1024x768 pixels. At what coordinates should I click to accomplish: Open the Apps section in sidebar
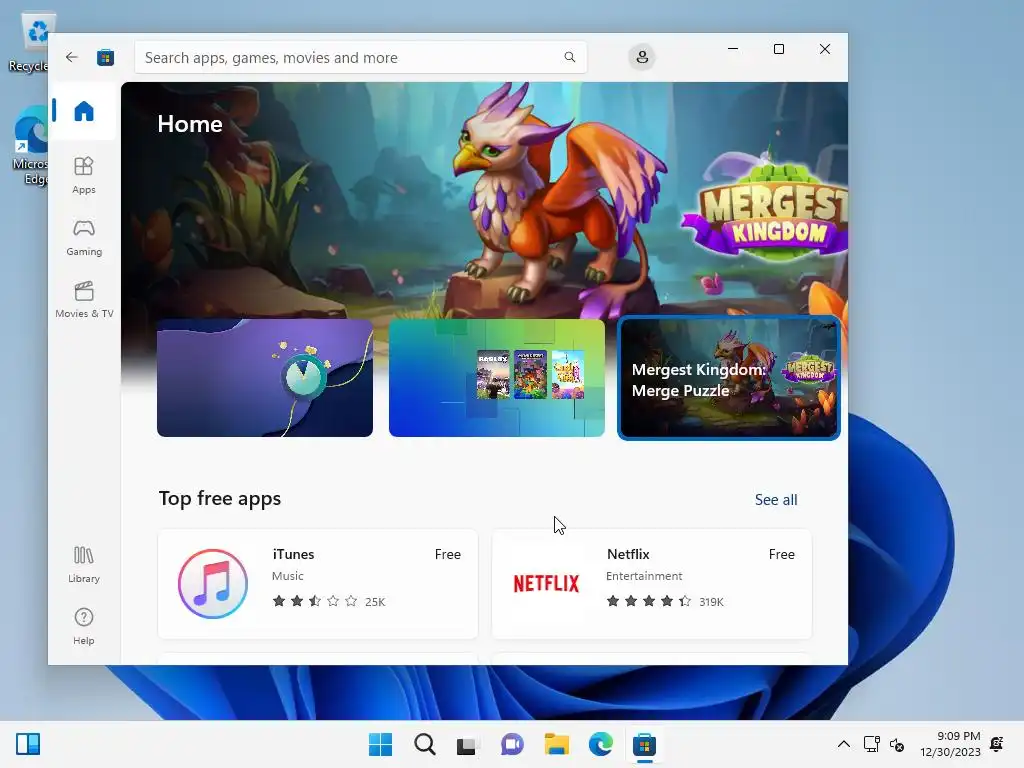click(84, 175)
